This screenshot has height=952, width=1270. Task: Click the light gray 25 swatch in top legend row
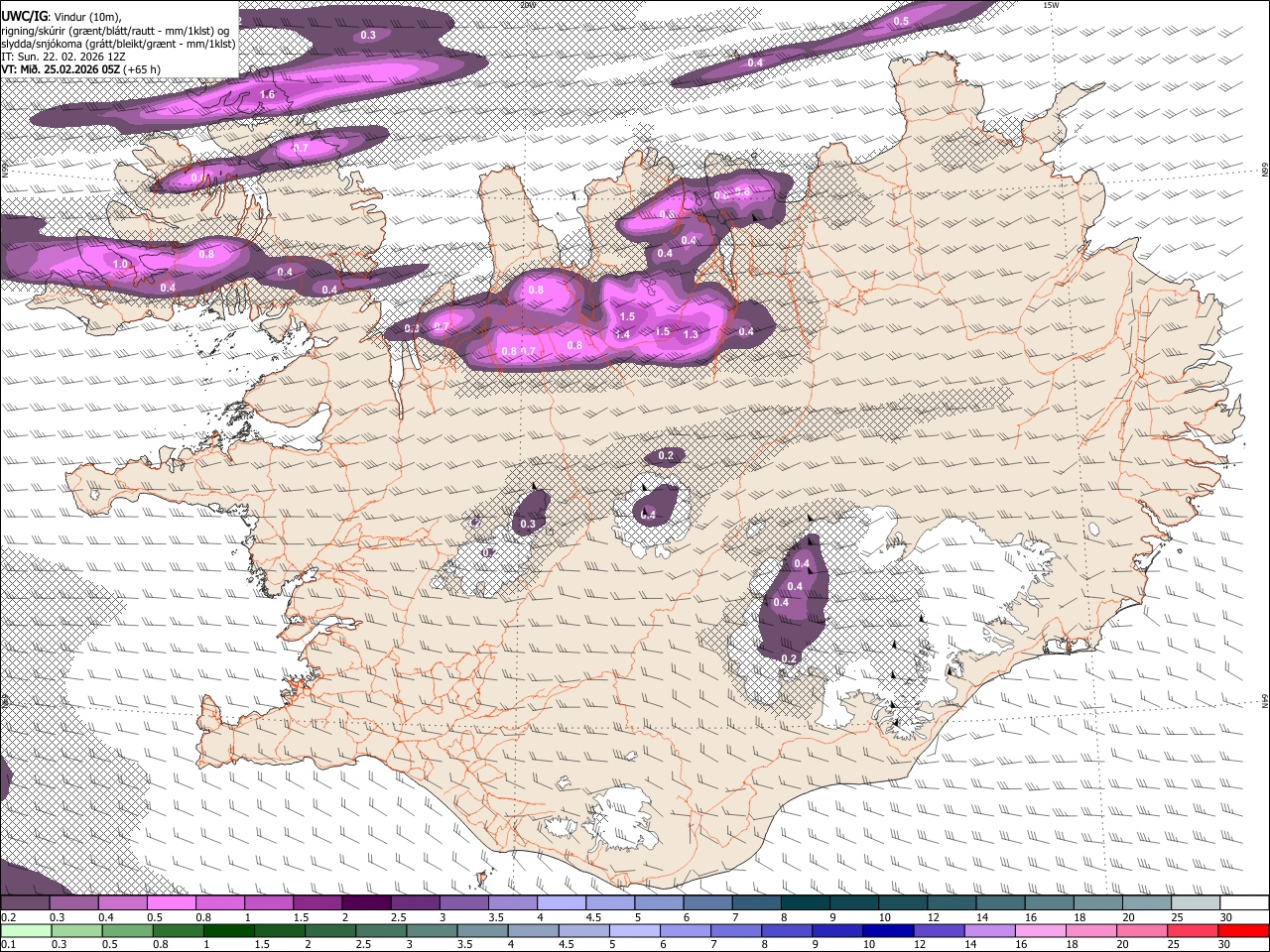[1197, 902]
